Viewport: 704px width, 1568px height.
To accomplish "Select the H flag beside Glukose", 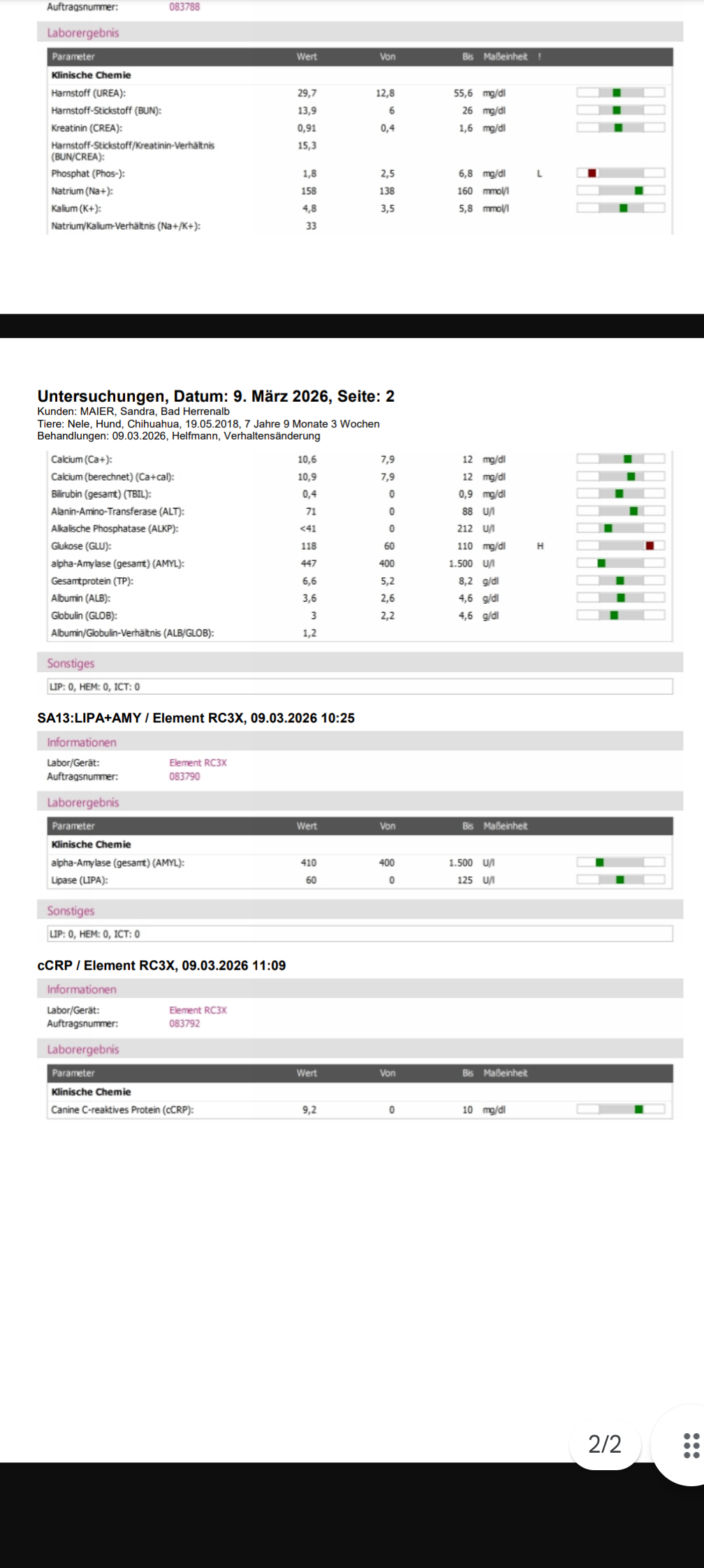I will pos(540,546).
